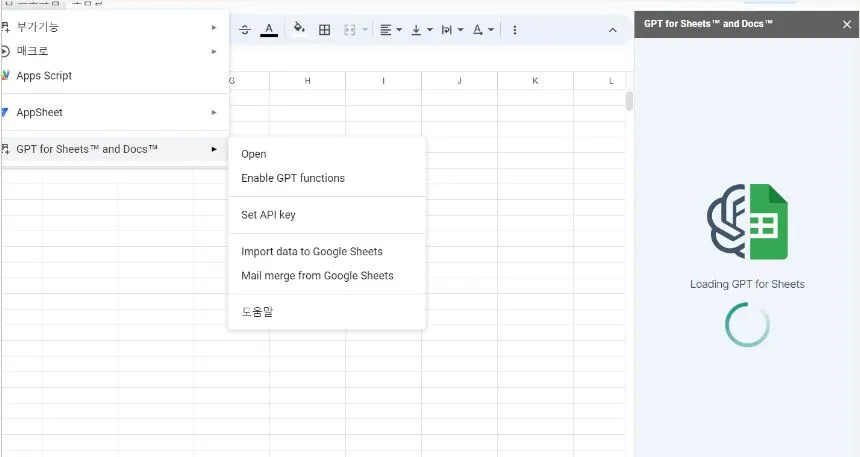Select column J header
Screen dimensions: 860x457
(460, 81)
